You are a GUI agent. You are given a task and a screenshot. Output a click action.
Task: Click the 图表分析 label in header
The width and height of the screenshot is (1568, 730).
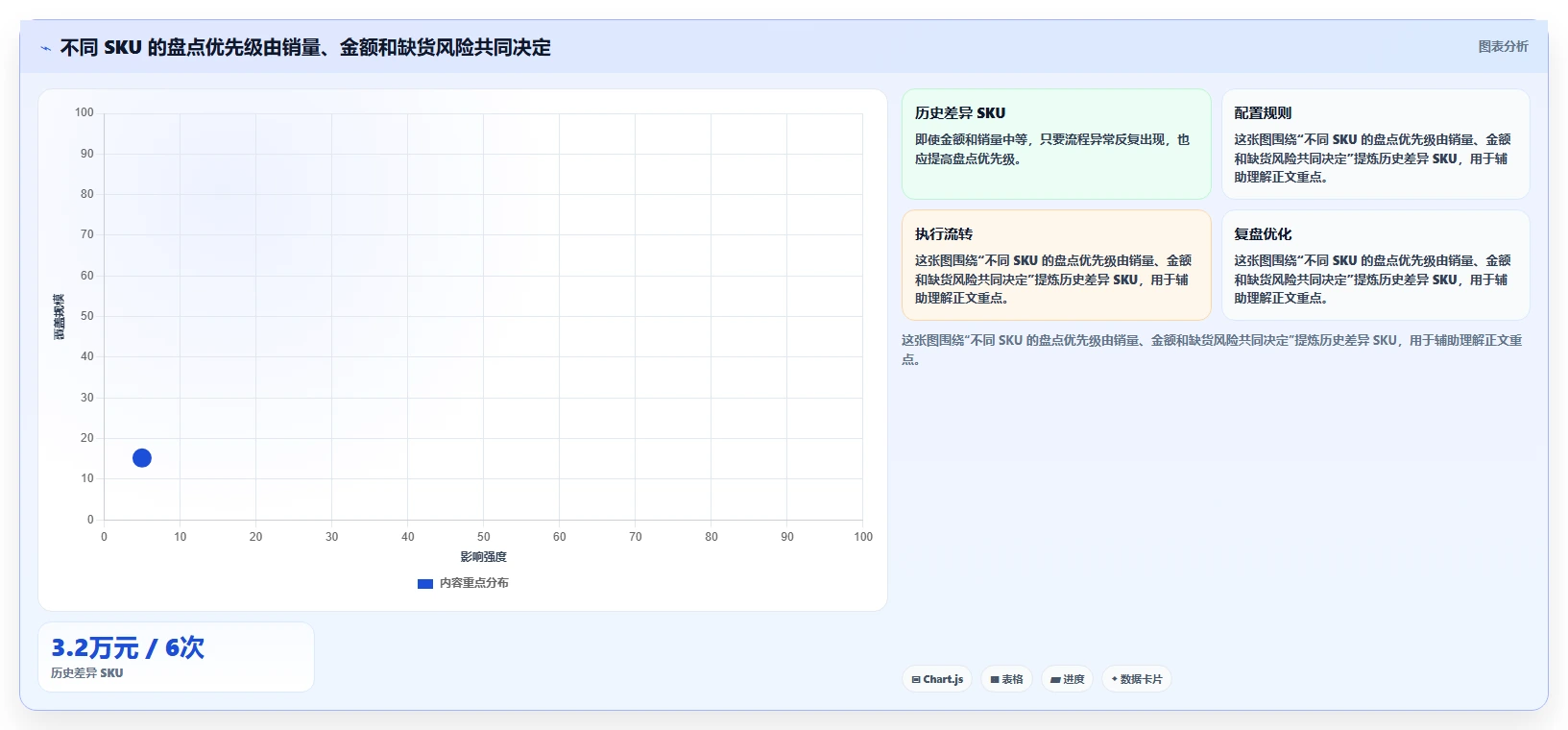pyautogui.click(x=1503, y=46)
